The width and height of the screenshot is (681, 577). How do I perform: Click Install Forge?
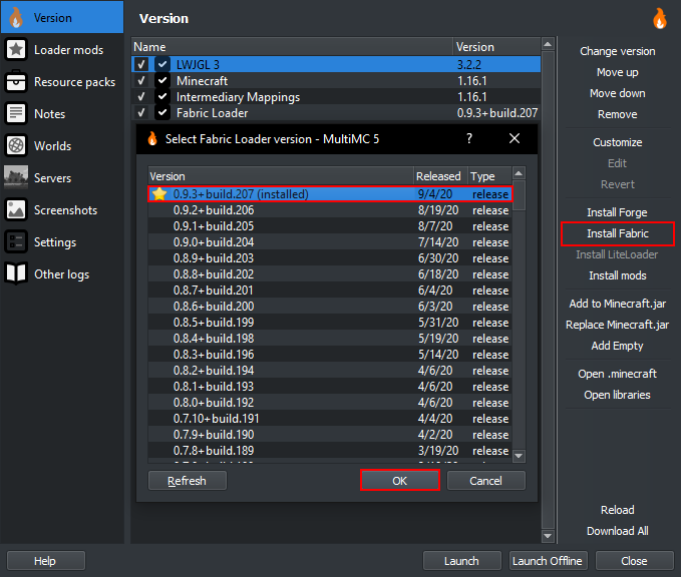[x=617, y=212]
